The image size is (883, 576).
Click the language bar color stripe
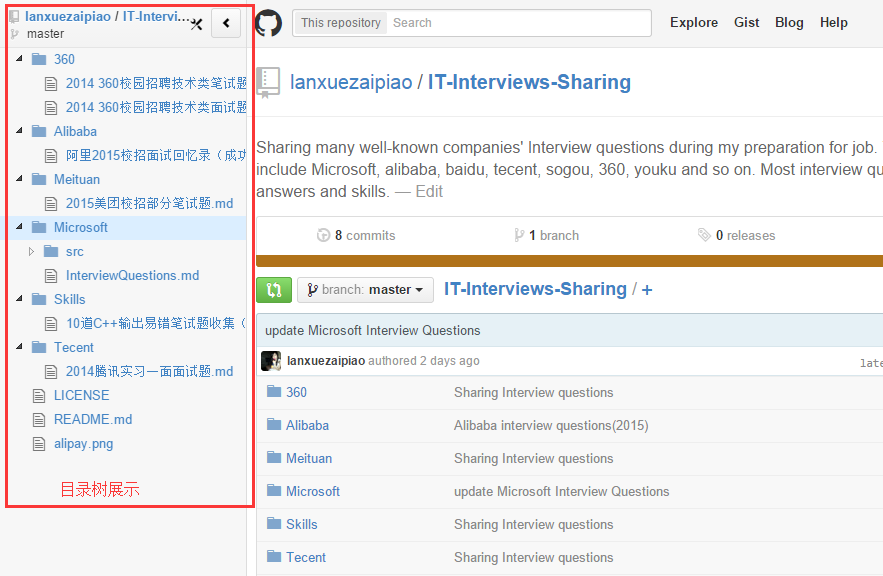pyautogui.click(x=569, y=261)
